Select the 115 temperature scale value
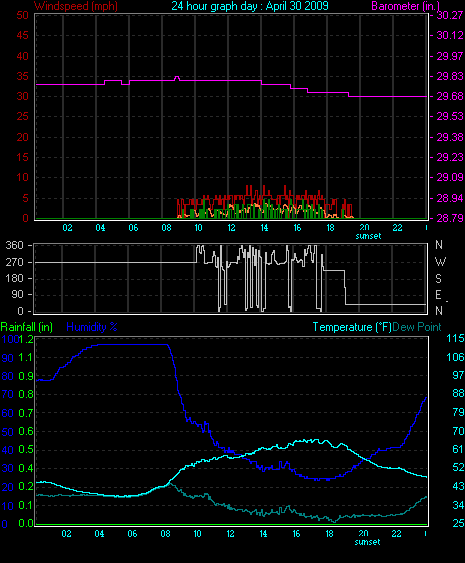Screen dimensions: 465x563 pos(455,338)
